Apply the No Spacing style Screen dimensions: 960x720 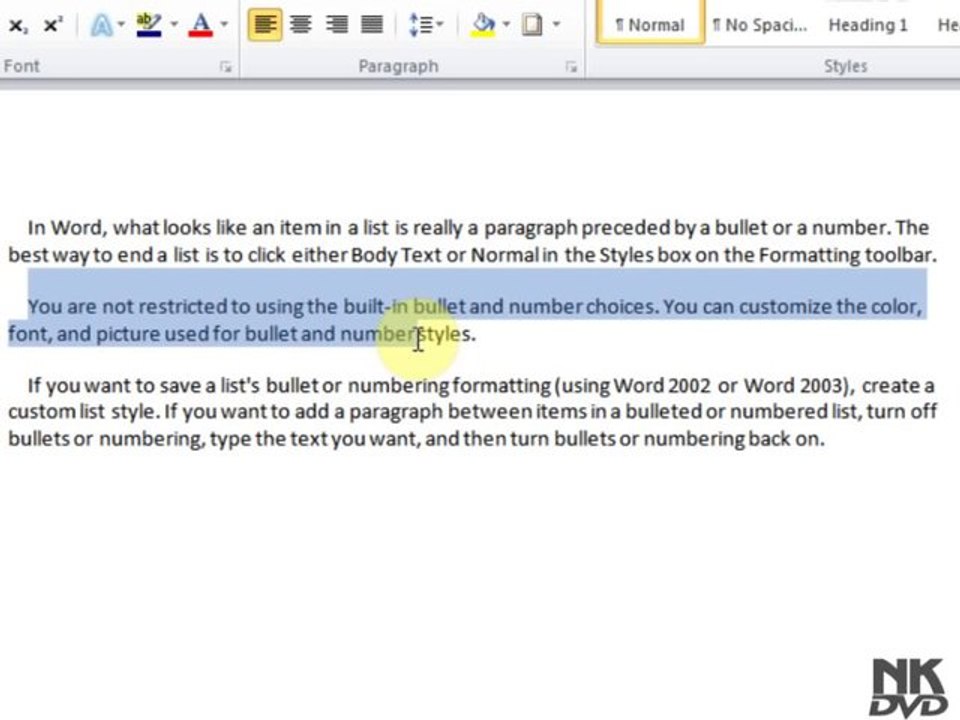click(759, 25)
